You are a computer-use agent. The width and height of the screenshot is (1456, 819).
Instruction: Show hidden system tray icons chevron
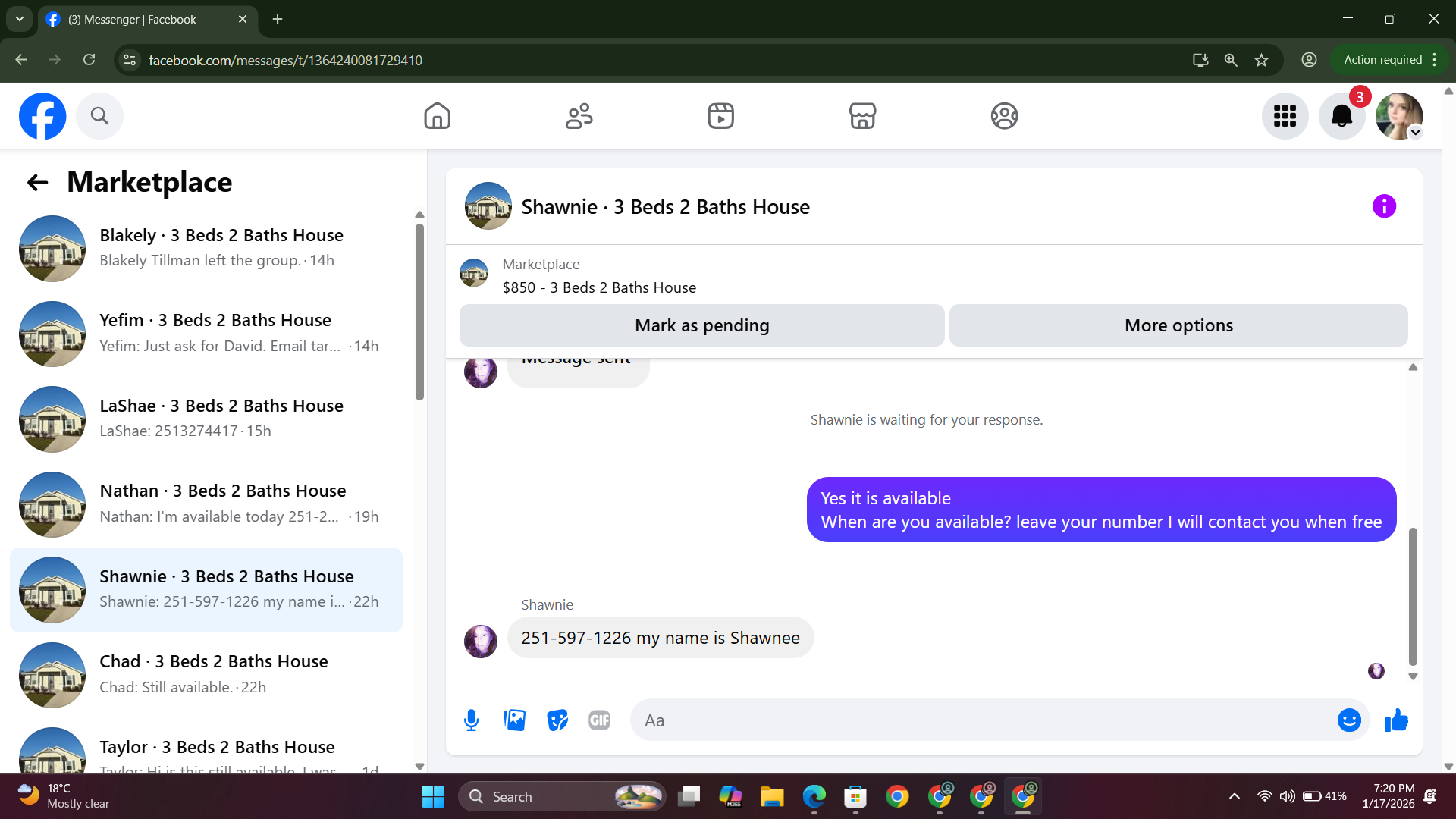click(1235, 796)
